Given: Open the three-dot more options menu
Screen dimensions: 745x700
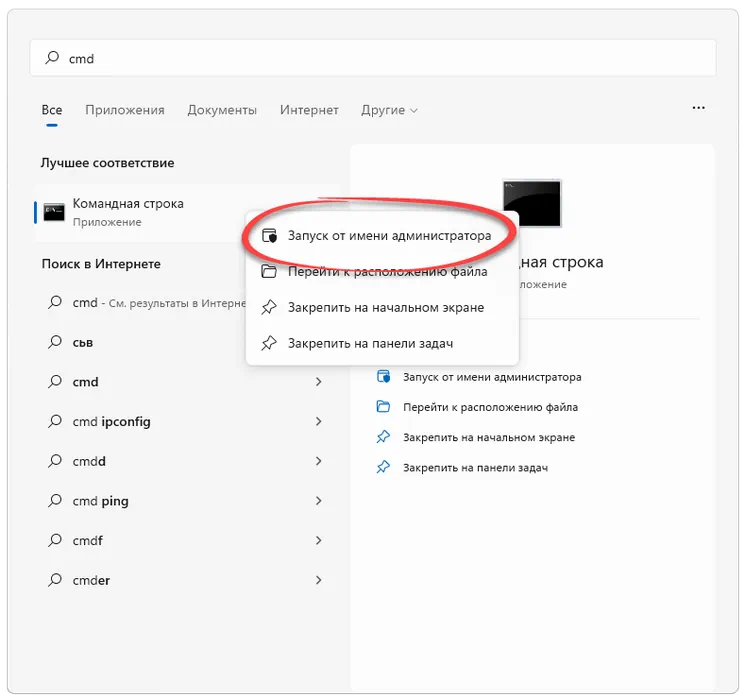Looking at the screenshot, I should point(698,108).
